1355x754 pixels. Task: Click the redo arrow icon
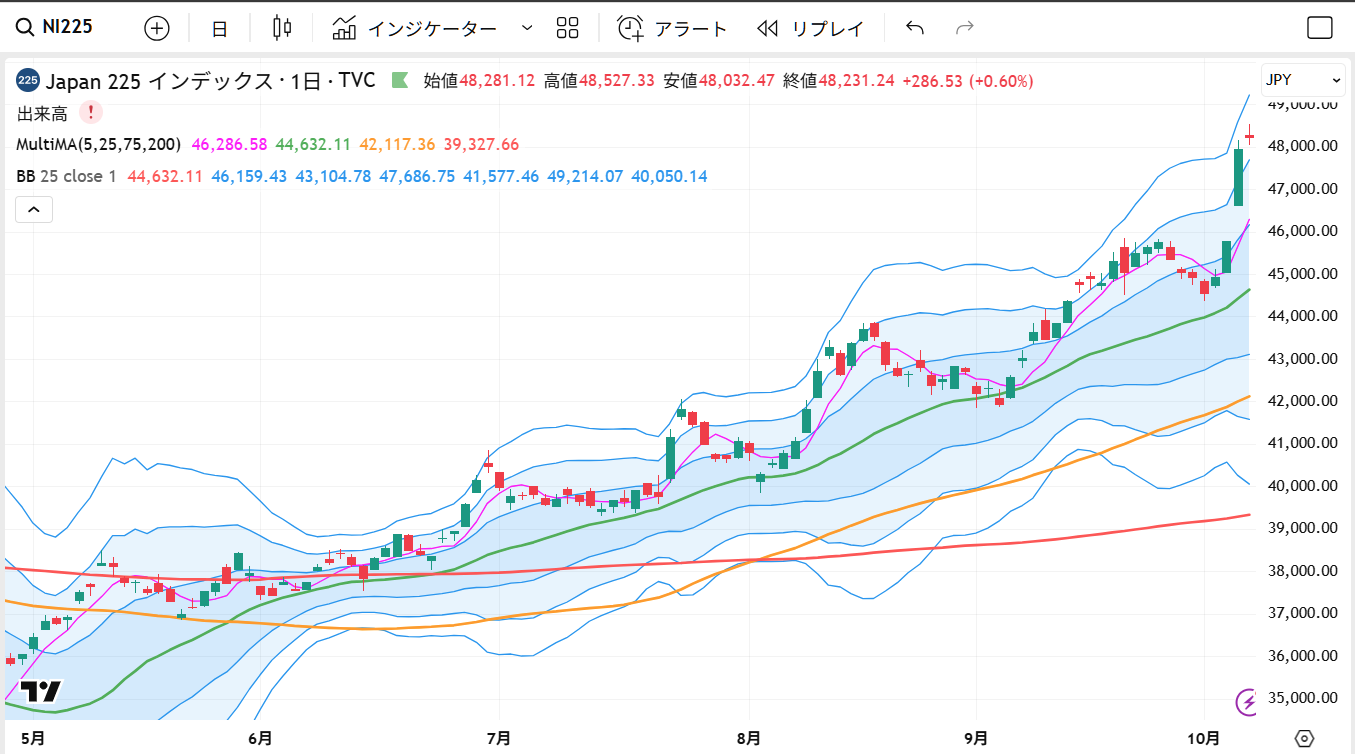tap(965, 28)
